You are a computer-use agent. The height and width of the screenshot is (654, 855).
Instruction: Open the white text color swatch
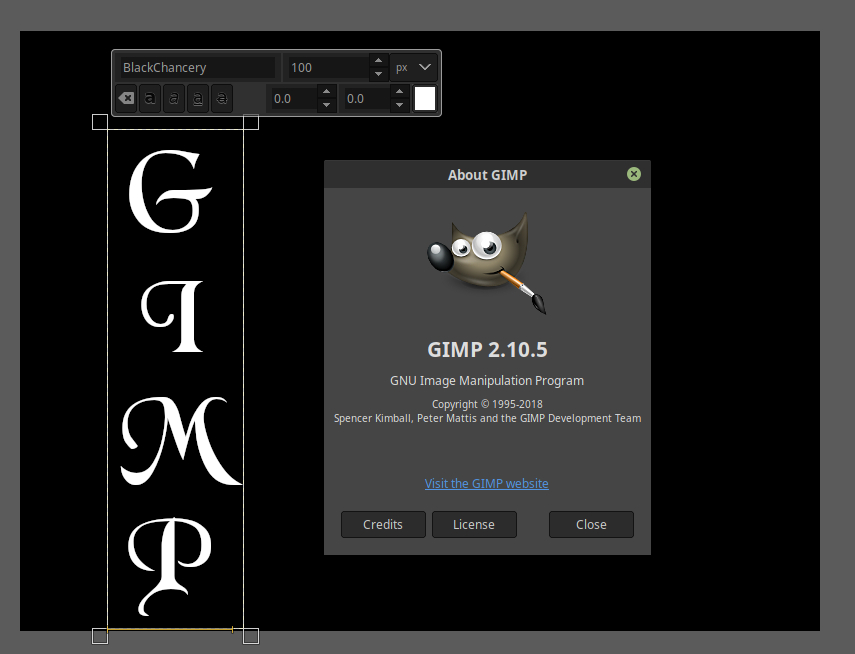(425, 99)
